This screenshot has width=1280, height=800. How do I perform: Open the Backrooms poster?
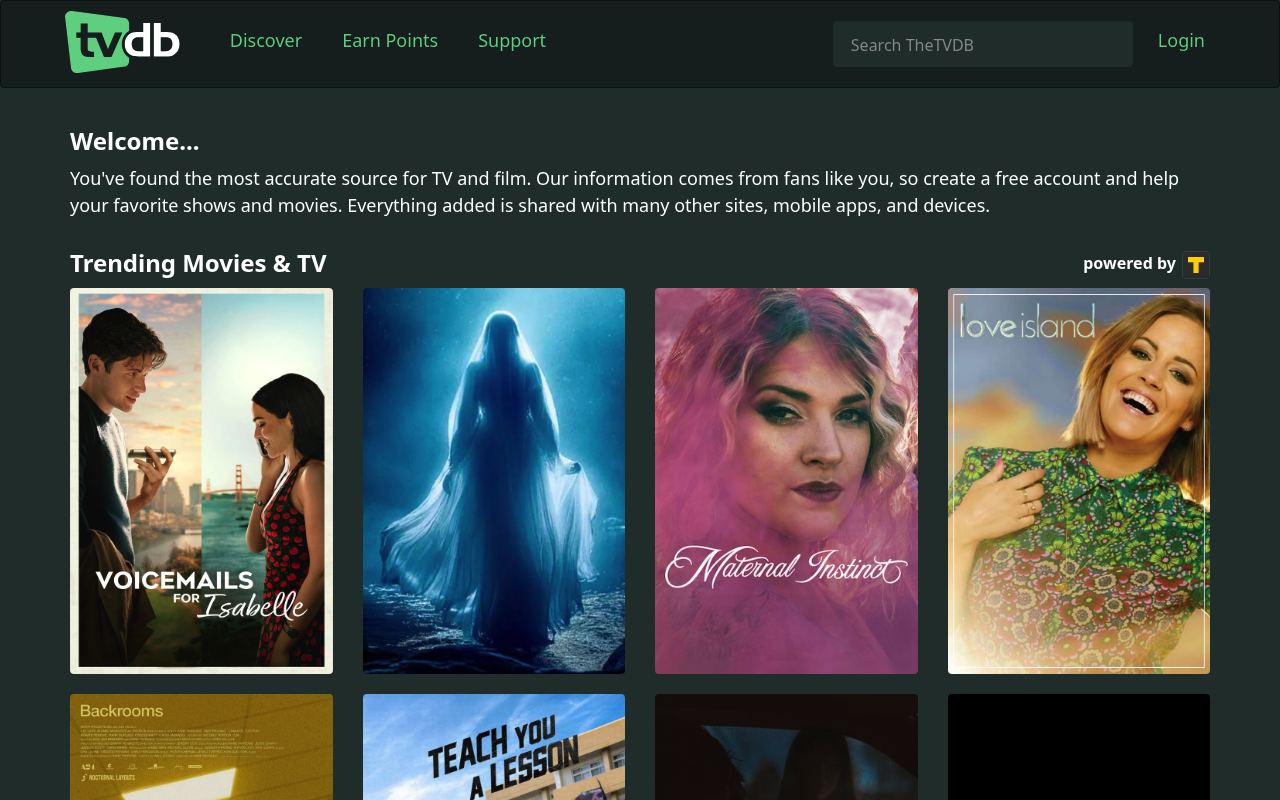coord(201,747)
